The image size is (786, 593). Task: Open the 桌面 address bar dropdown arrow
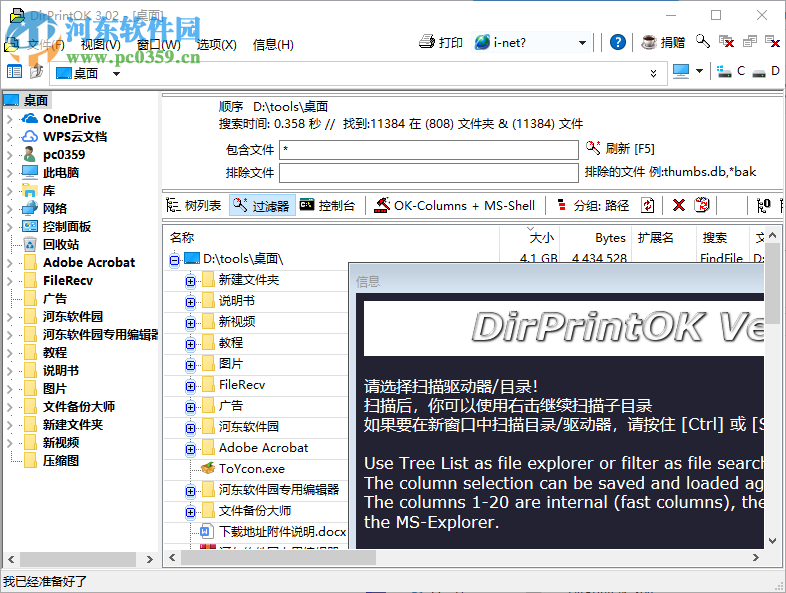pos(116,74)
